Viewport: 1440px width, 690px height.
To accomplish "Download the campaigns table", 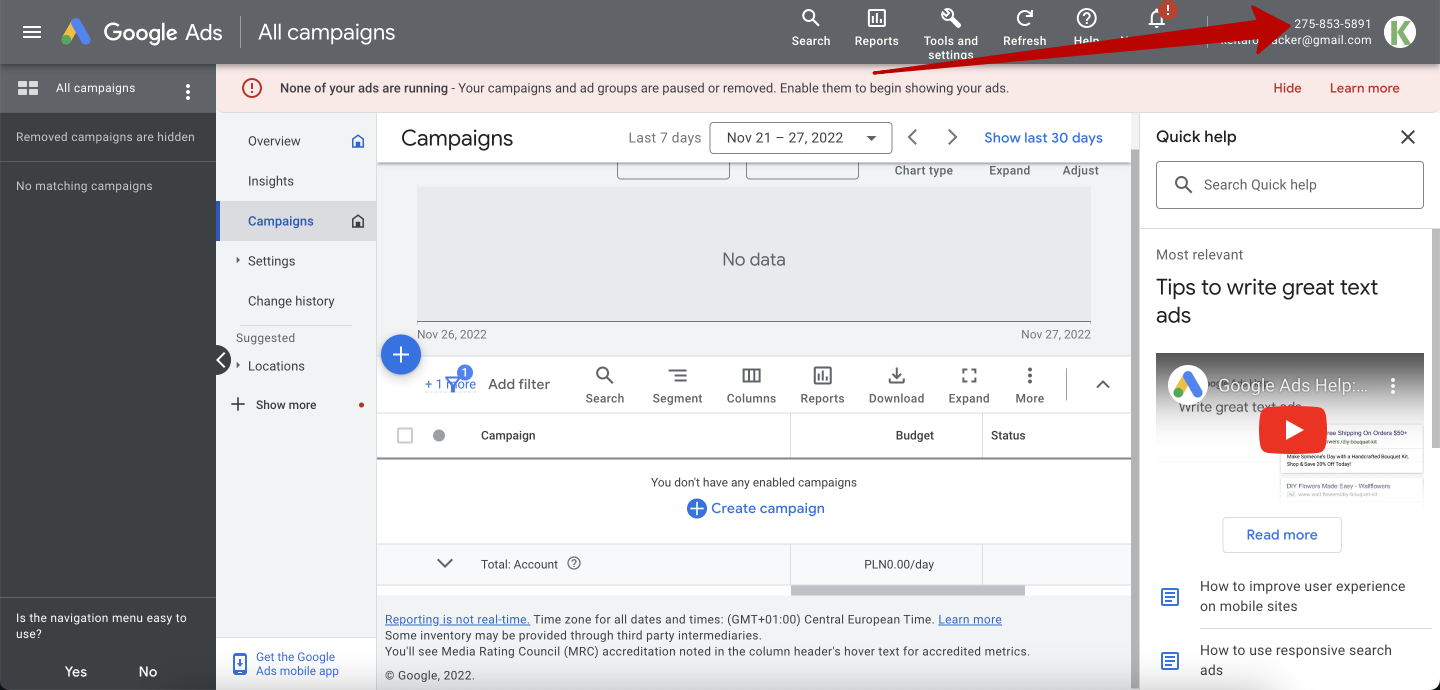I will [x=896, y=385].
